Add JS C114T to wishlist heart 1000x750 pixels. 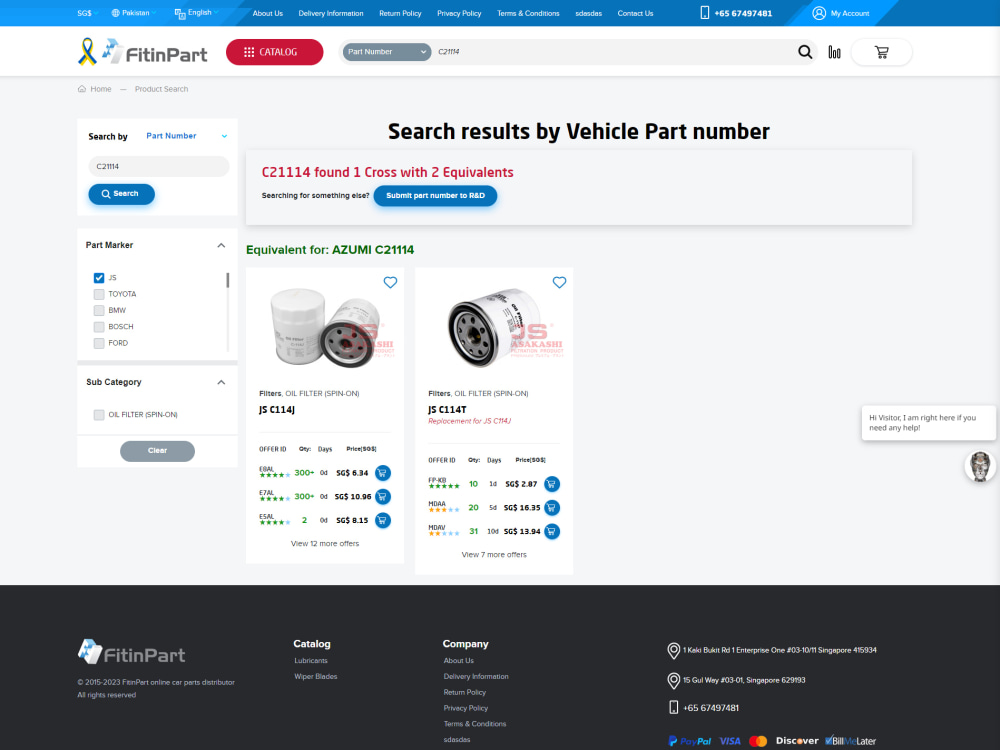click(559, 282)
